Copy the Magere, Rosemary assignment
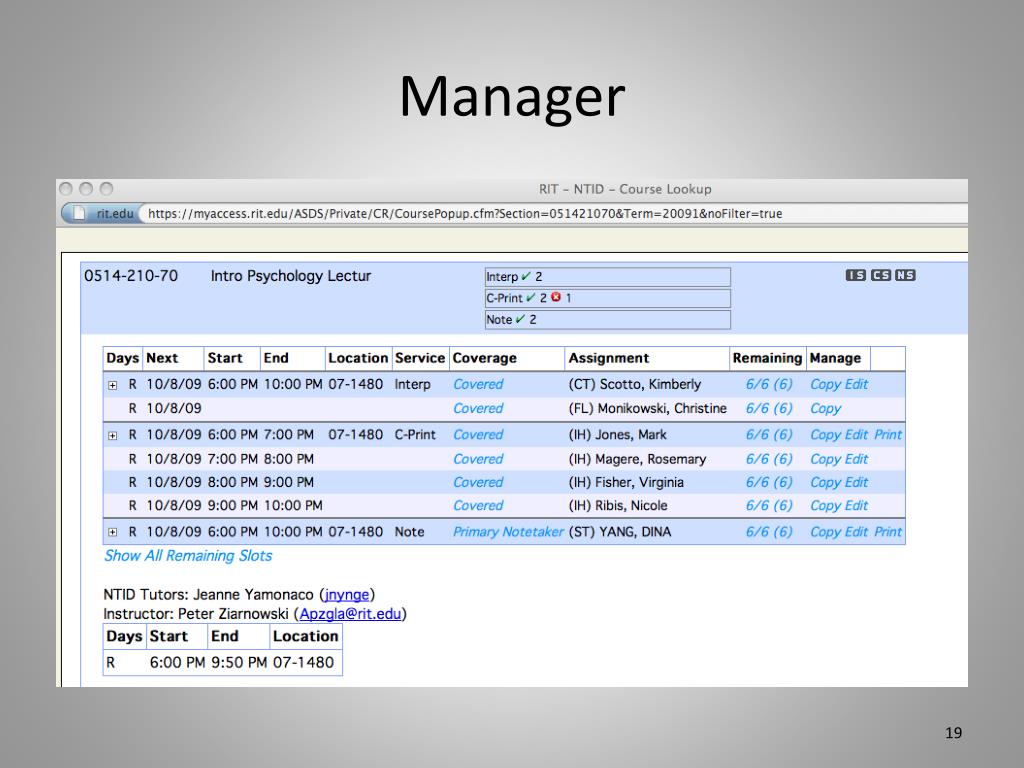Screen dimensions: 1024x768 click(x=825, y=459)
